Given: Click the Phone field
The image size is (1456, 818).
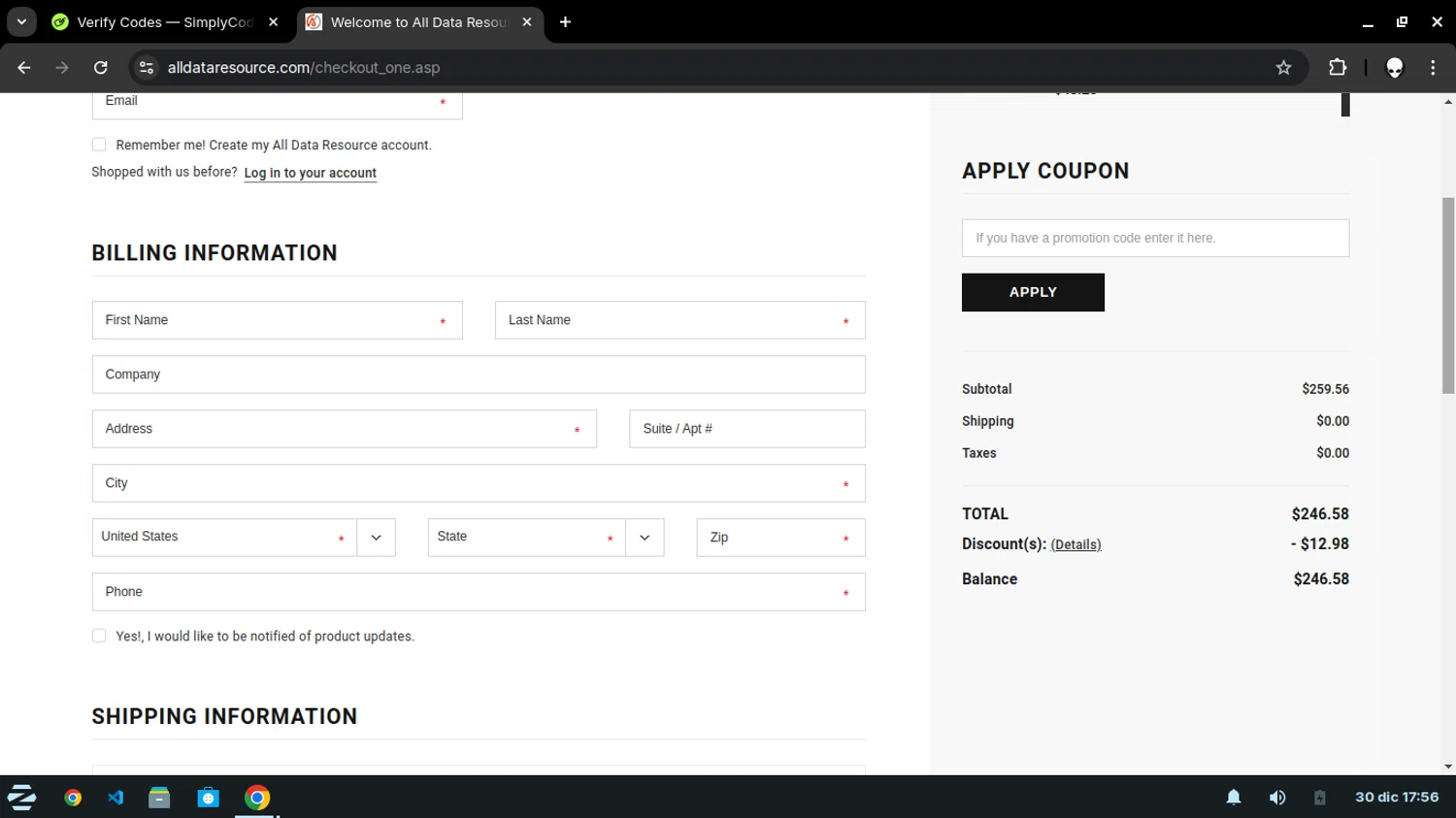Looking at the screenshot, I should click(x=479, y=592).
